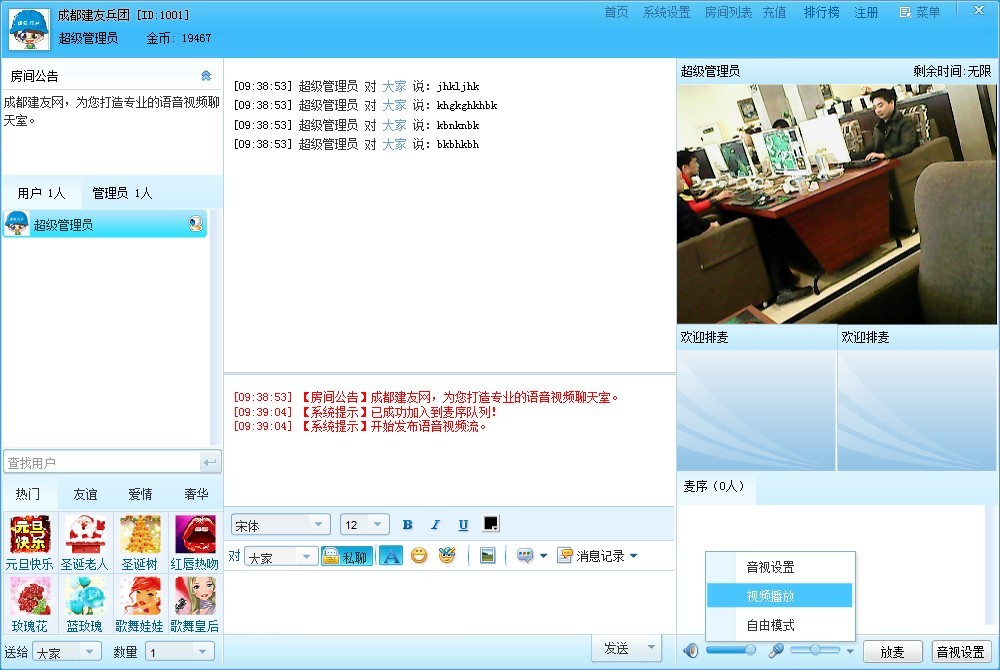Mute the microphone icon

tap(776, 650)
